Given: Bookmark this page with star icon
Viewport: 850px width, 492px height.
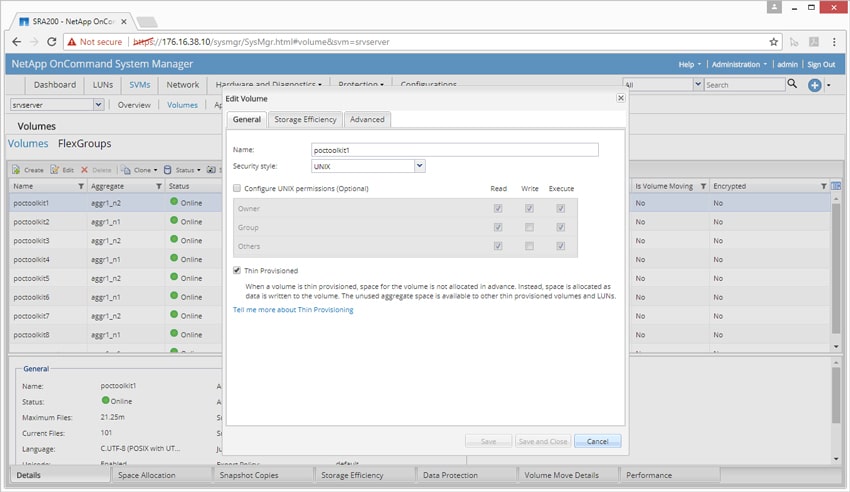Looking at the screenshot, I should [x=774, y=42].
